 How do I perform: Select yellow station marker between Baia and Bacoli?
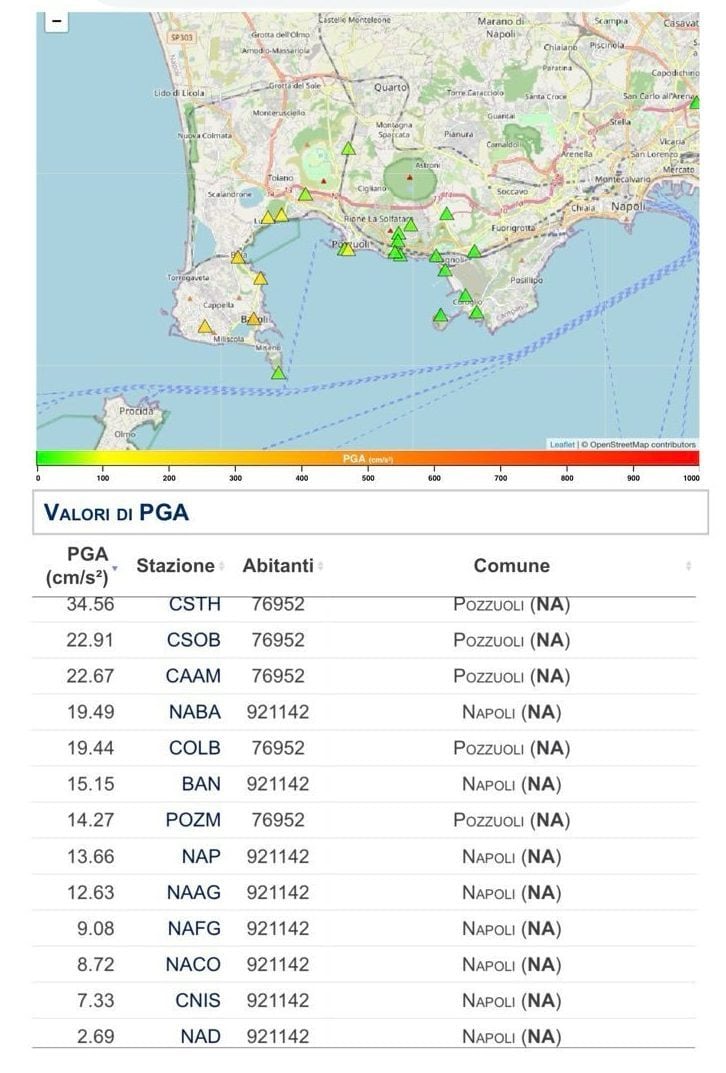tap(260, 278)
